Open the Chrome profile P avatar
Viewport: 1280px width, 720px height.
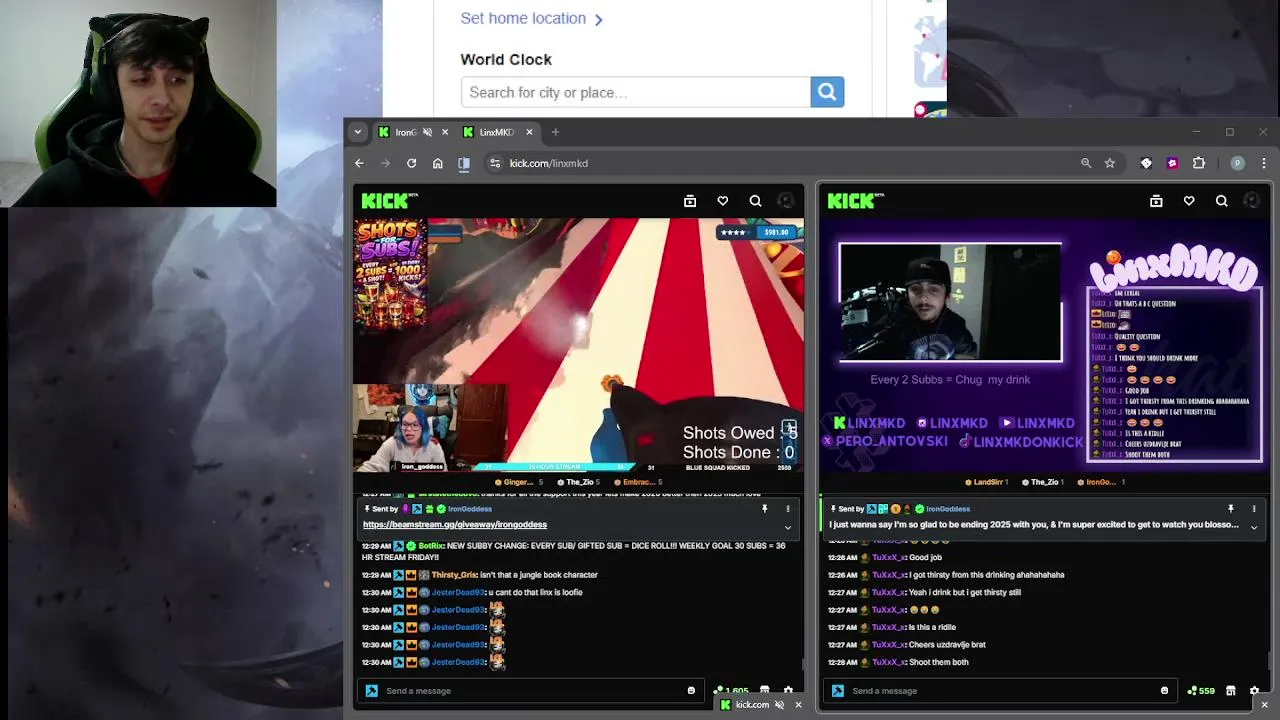click(1238, 163)
